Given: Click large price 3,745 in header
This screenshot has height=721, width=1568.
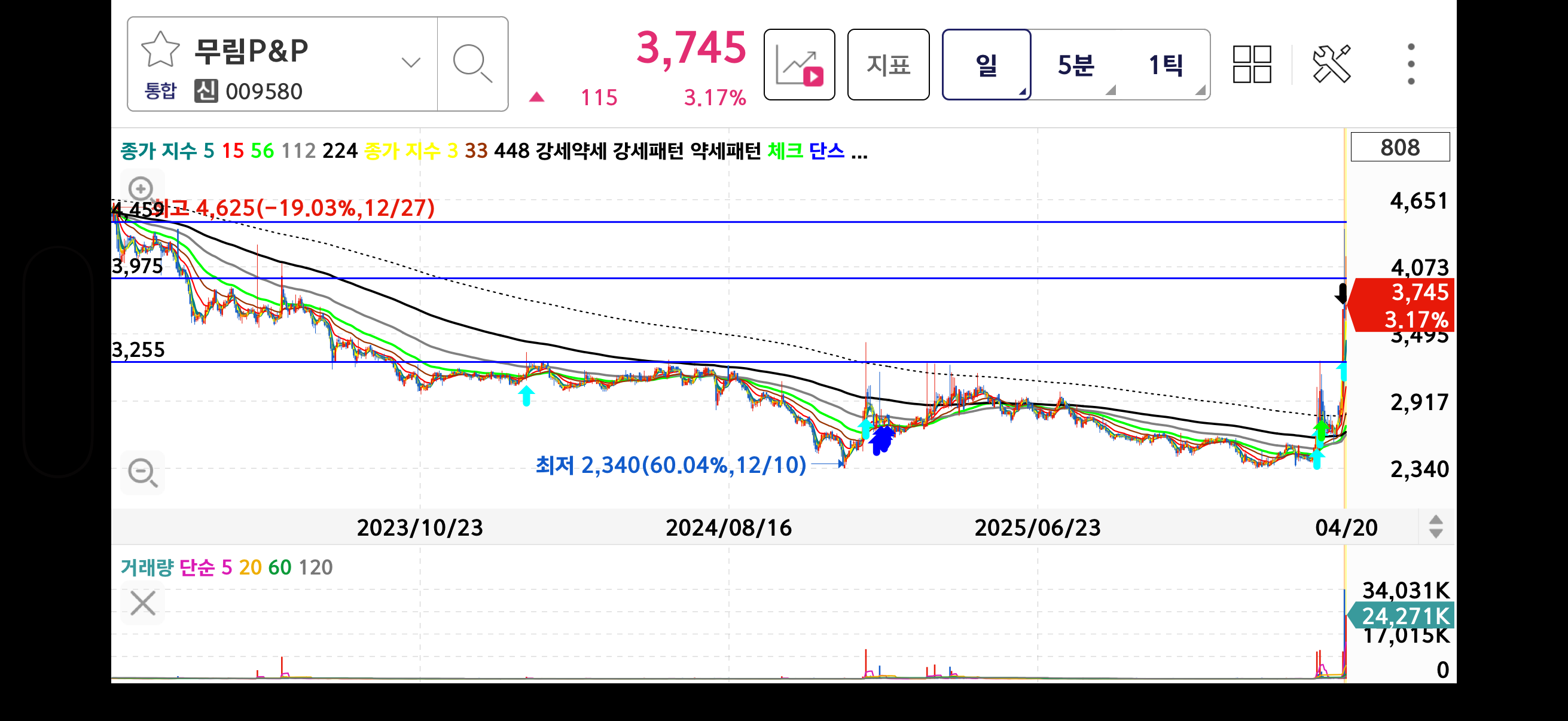Looking at the screenshot, I should [691, 47].
